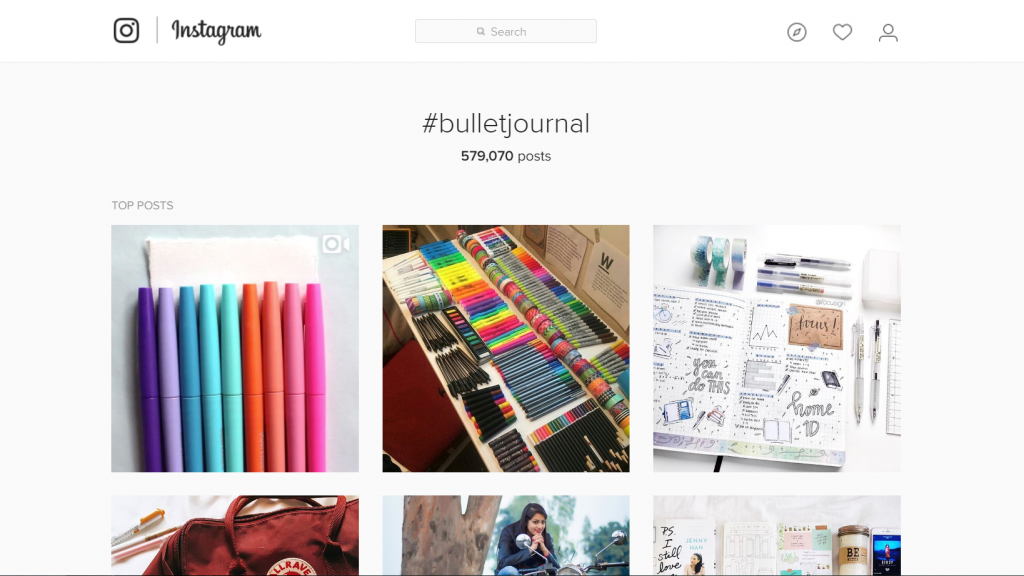Click the TOP POSTS section label
This screenshot has width=1024, height=576.
[142, 205]
